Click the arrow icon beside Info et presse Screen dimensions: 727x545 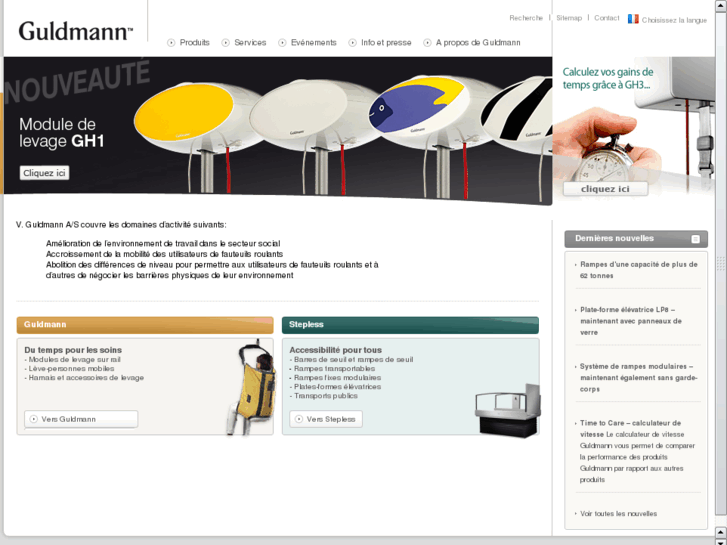coord(352,43)
